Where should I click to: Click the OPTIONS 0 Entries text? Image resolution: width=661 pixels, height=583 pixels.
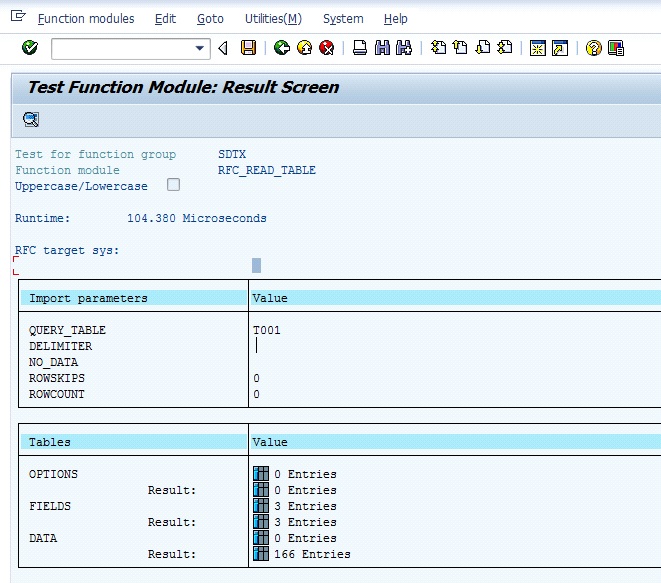[305, 474]
